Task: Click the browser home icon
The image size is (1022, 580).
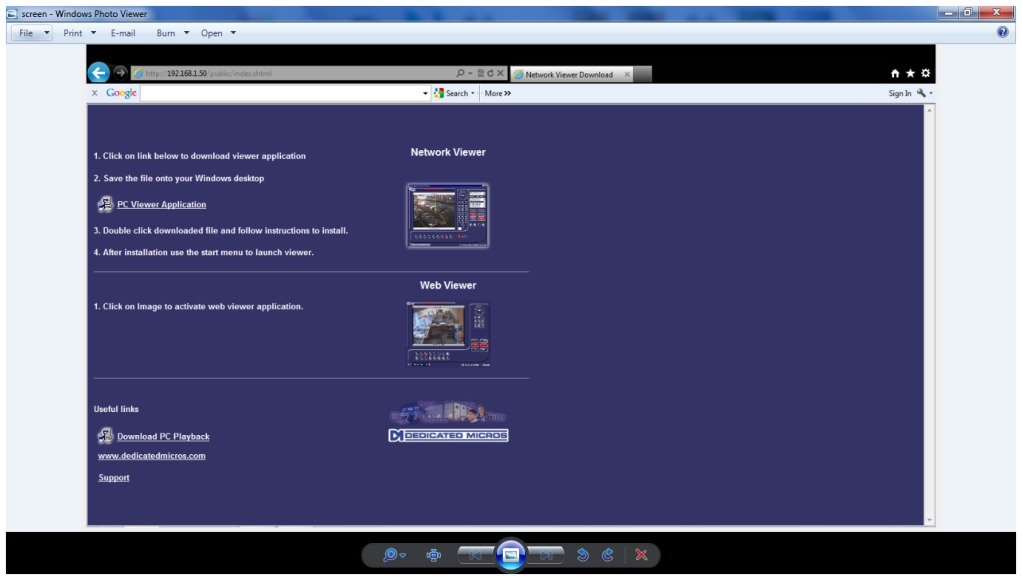Action: [x=895, y=74]
